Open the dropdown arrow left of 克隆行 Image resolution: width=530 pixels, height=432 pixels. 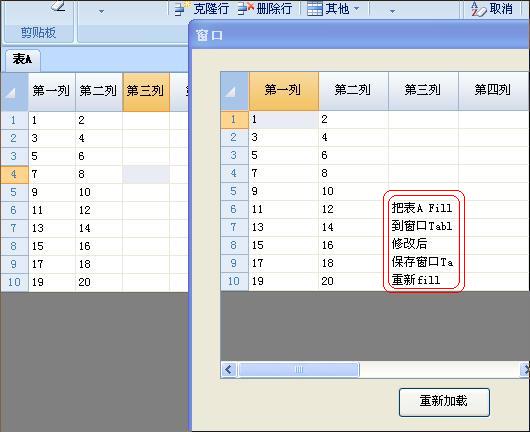101,11
